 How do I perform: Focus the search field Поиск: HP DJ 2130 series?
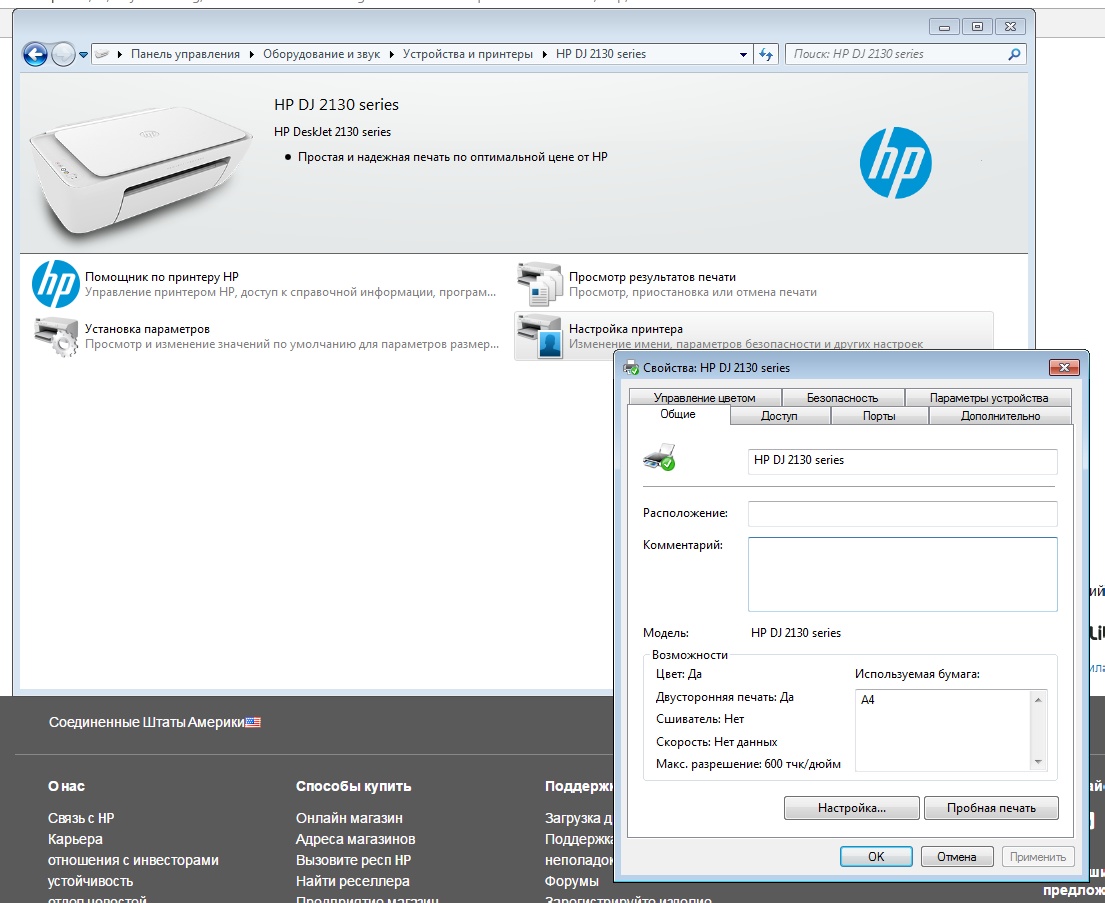[898, 54]
